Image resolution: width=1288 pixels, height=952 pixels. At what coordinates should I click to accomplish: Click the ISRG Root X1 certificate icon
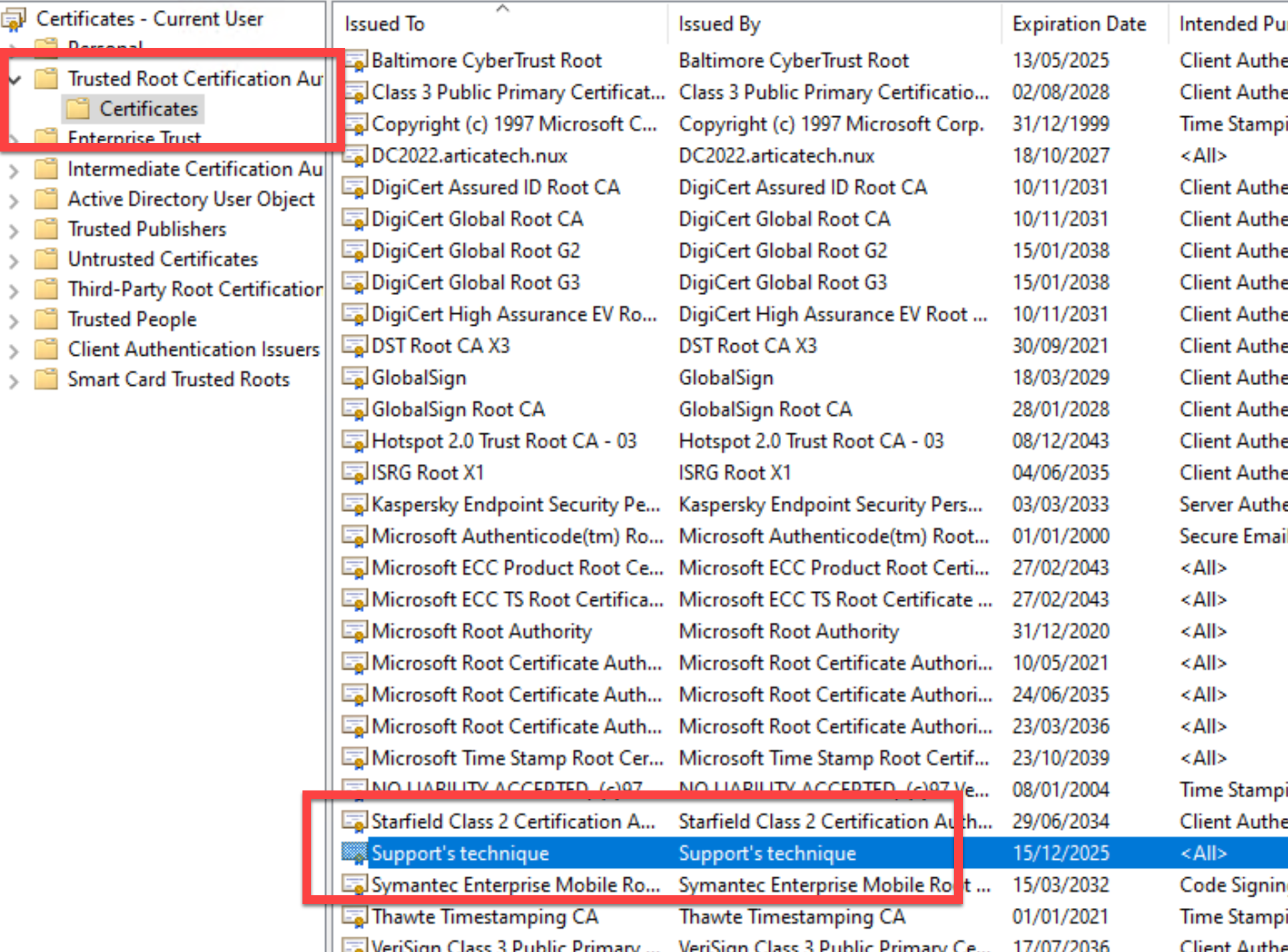click(355, 473)
